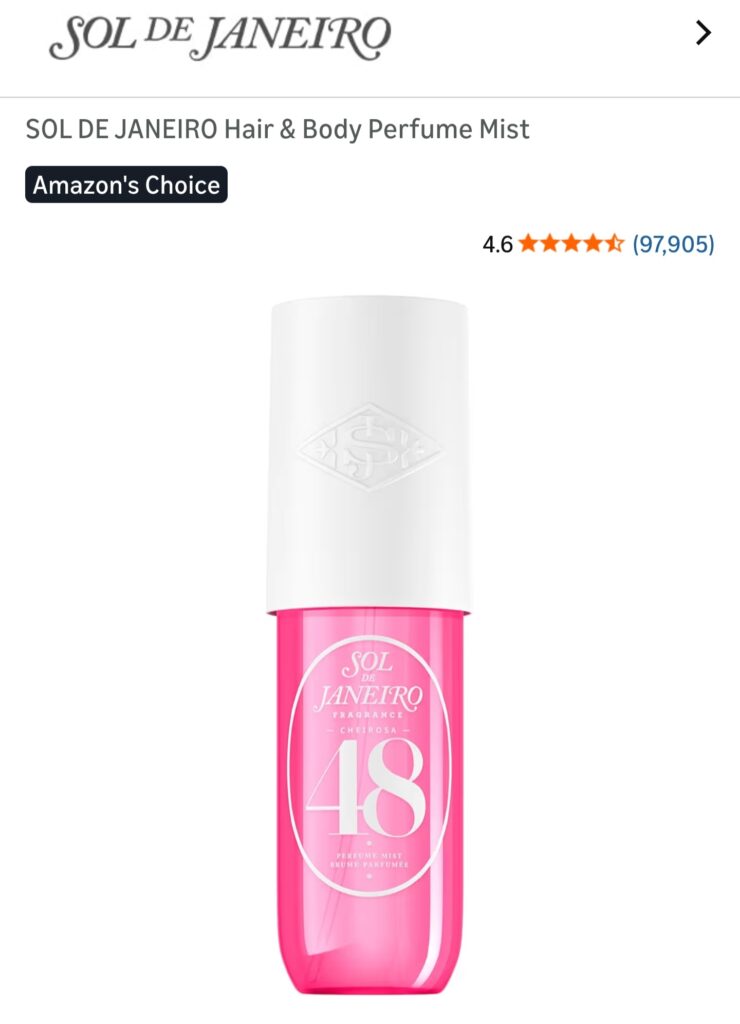Click the second orange rating star
This screenshot has width=740, height=1024.
point(549,244)
